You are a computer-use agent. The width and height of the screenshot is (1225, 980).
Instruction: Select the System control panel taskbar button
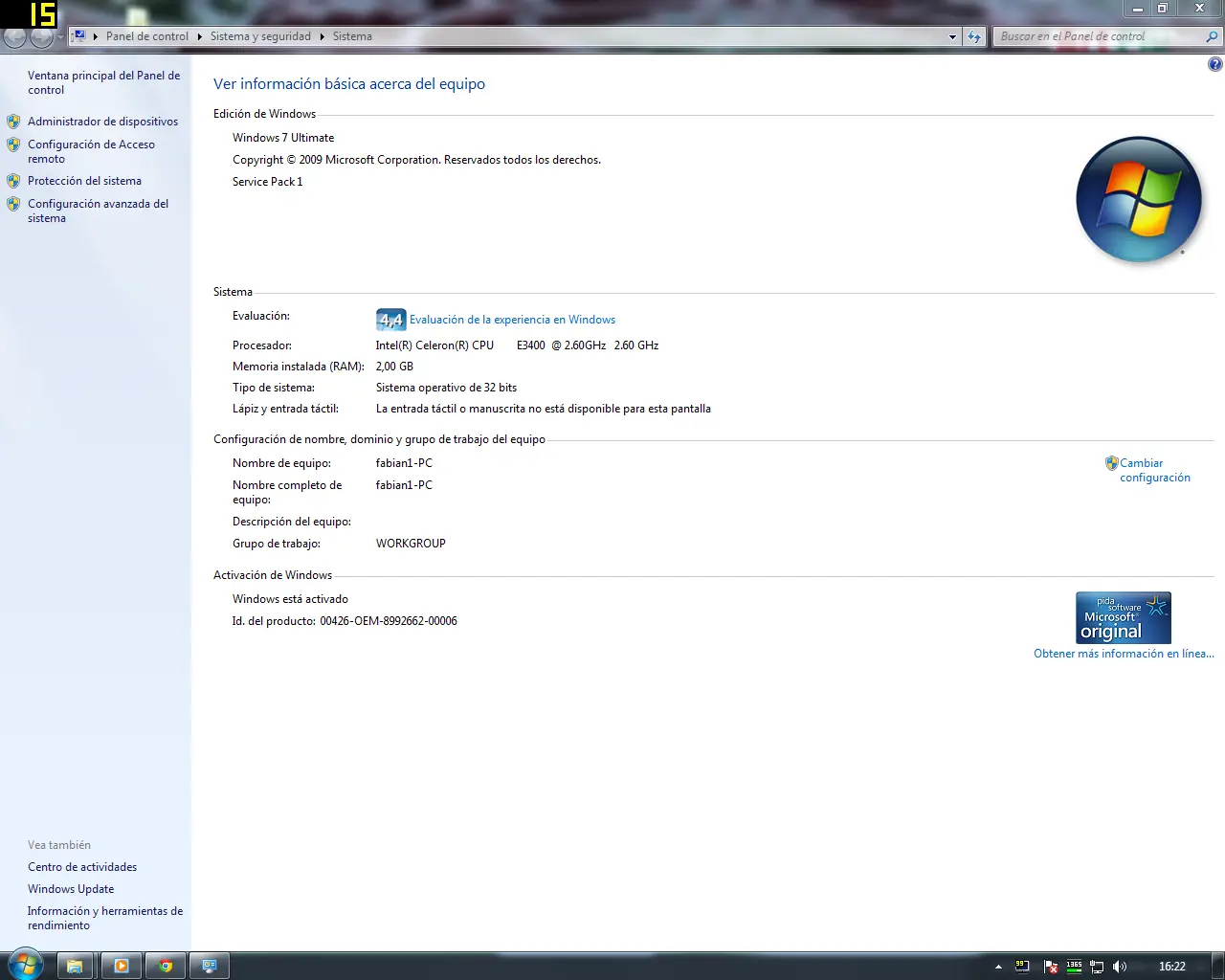pos(210,966)
